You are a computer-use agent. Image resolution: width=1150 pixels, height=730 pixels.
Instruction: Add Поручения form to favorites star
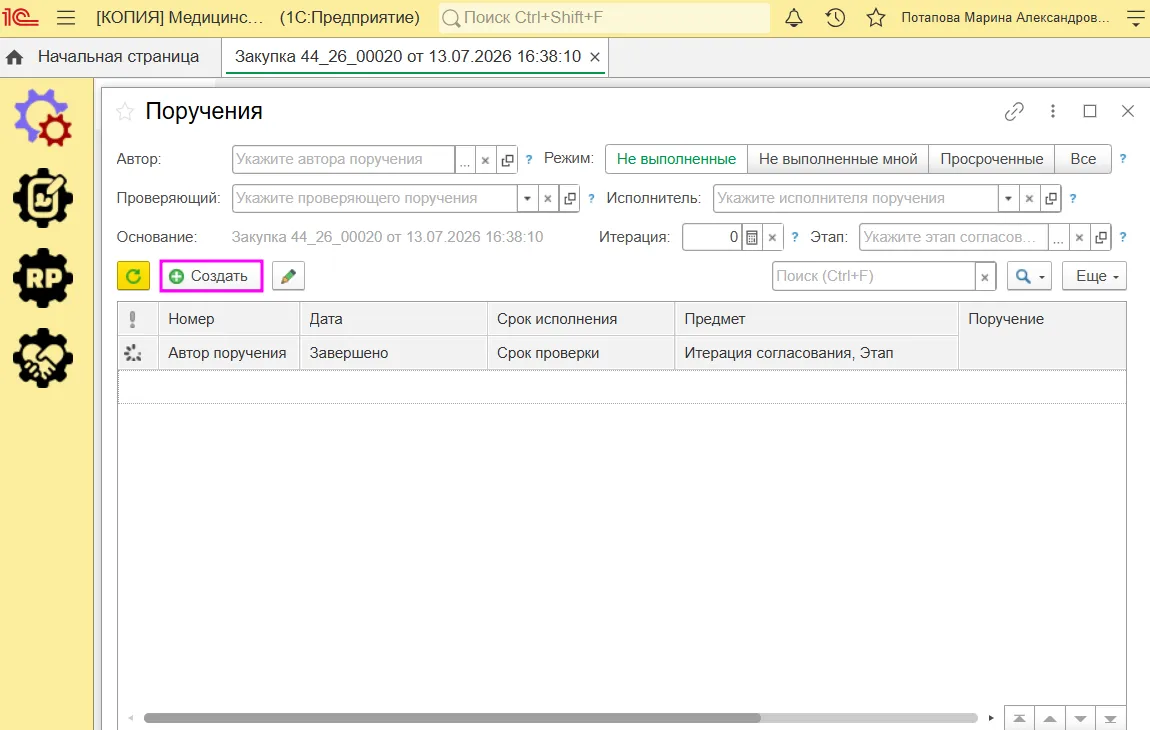(125, 112)
